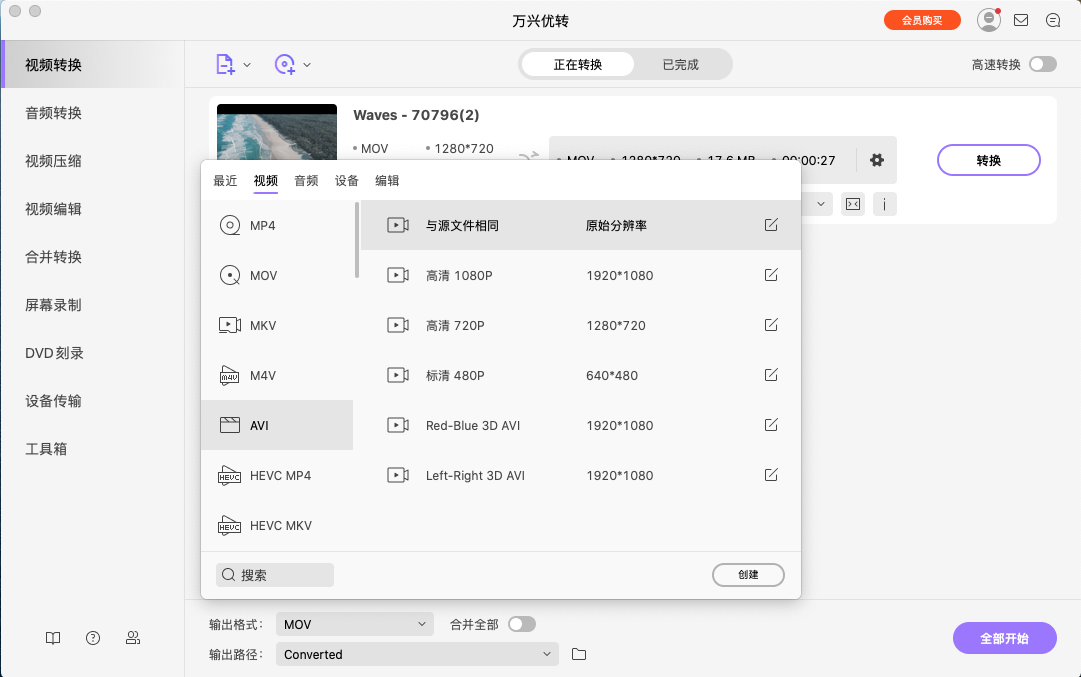Screen dimensions: 1081x677
Task: Click the mail notification icon in titlebar
Action: 1022,19
